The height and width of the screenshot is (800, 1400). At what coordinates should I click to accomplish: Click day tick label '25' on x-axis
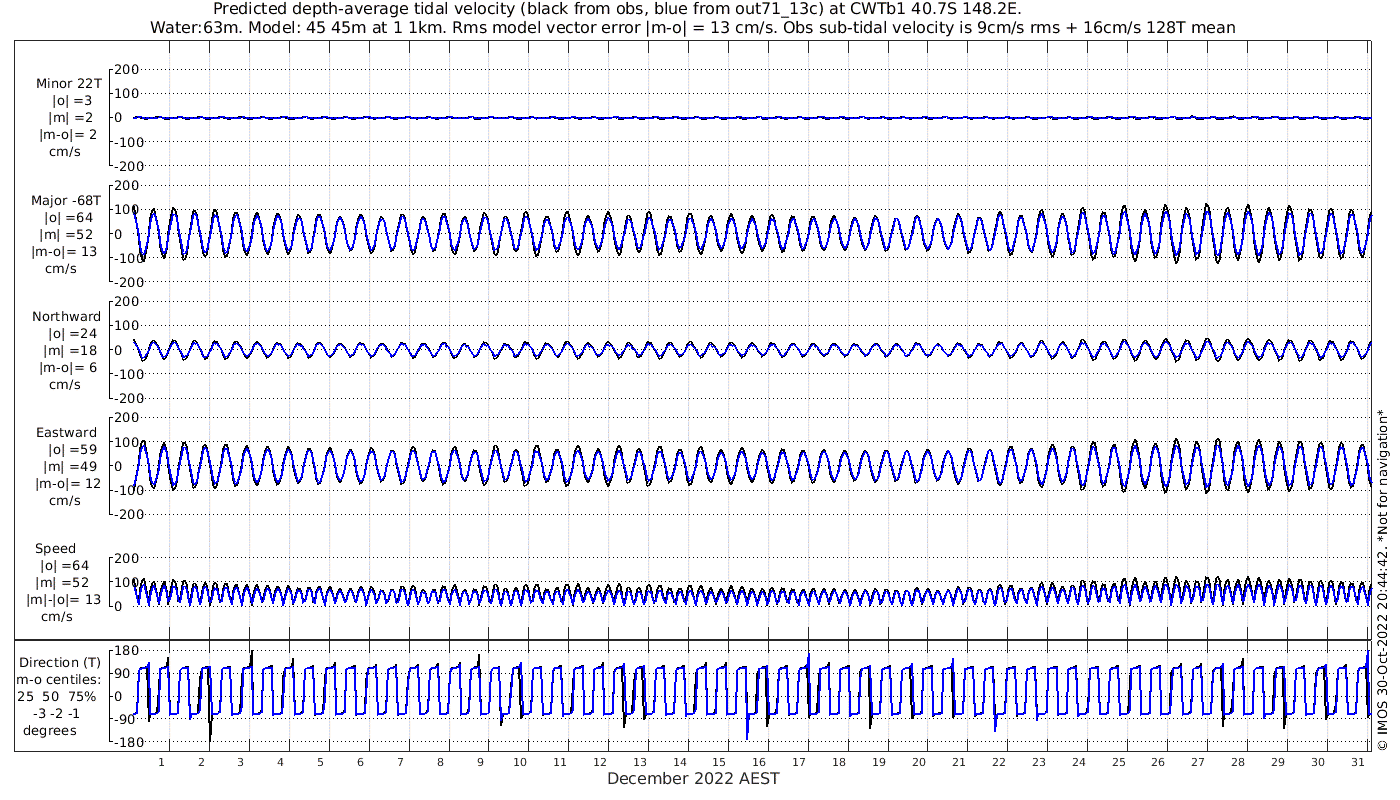[1118, 762]
